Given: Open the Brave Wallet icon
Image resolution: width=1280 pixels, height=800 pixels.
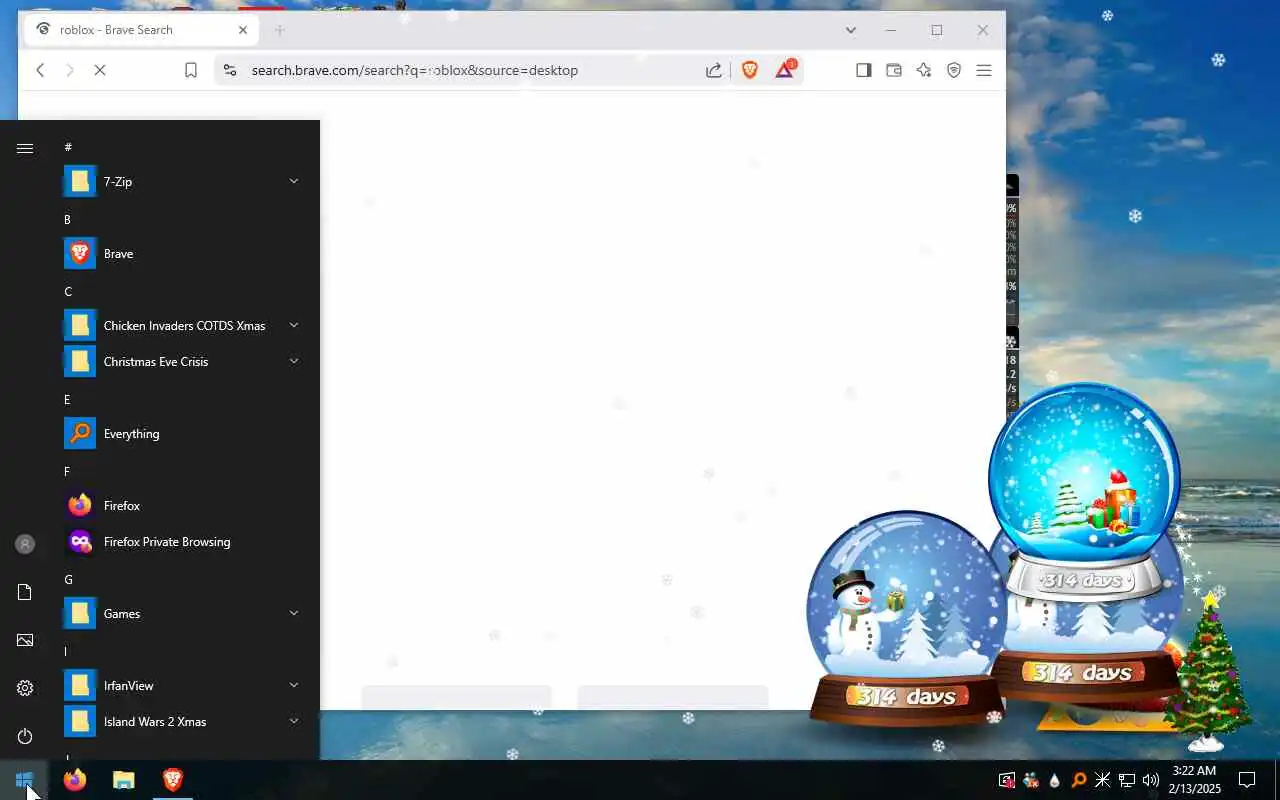Looking at the screenshot, I should pyautogui.click(x=894, y=70).
